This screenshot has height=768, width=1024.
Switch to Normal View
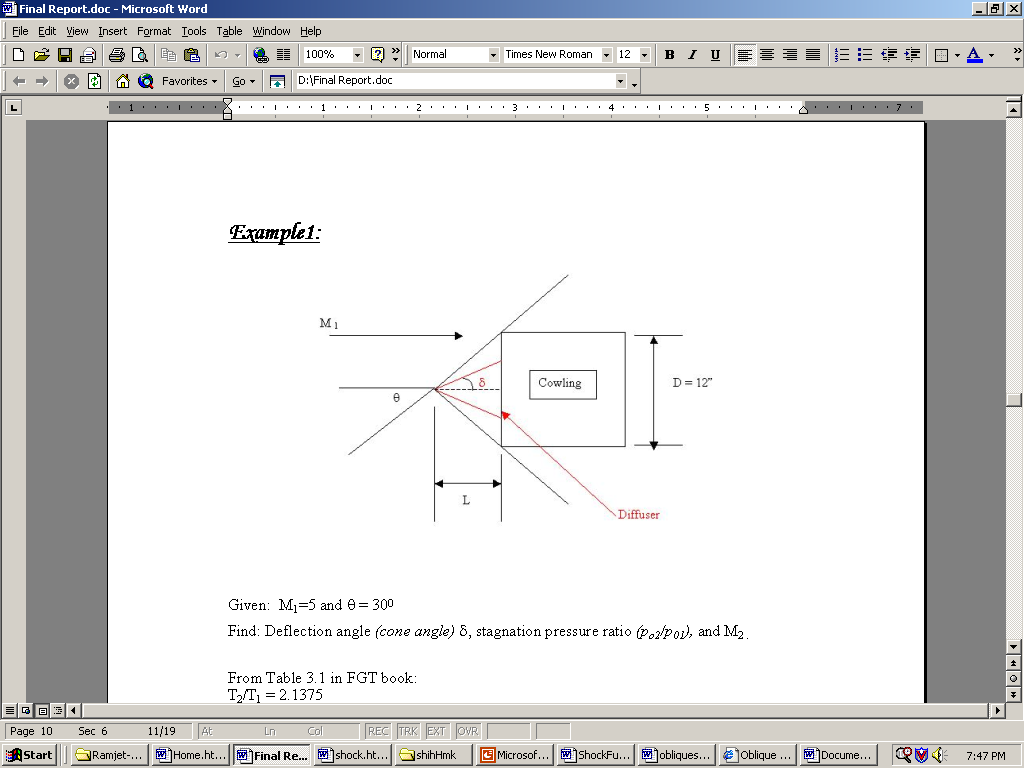click(x=10, y=710)
